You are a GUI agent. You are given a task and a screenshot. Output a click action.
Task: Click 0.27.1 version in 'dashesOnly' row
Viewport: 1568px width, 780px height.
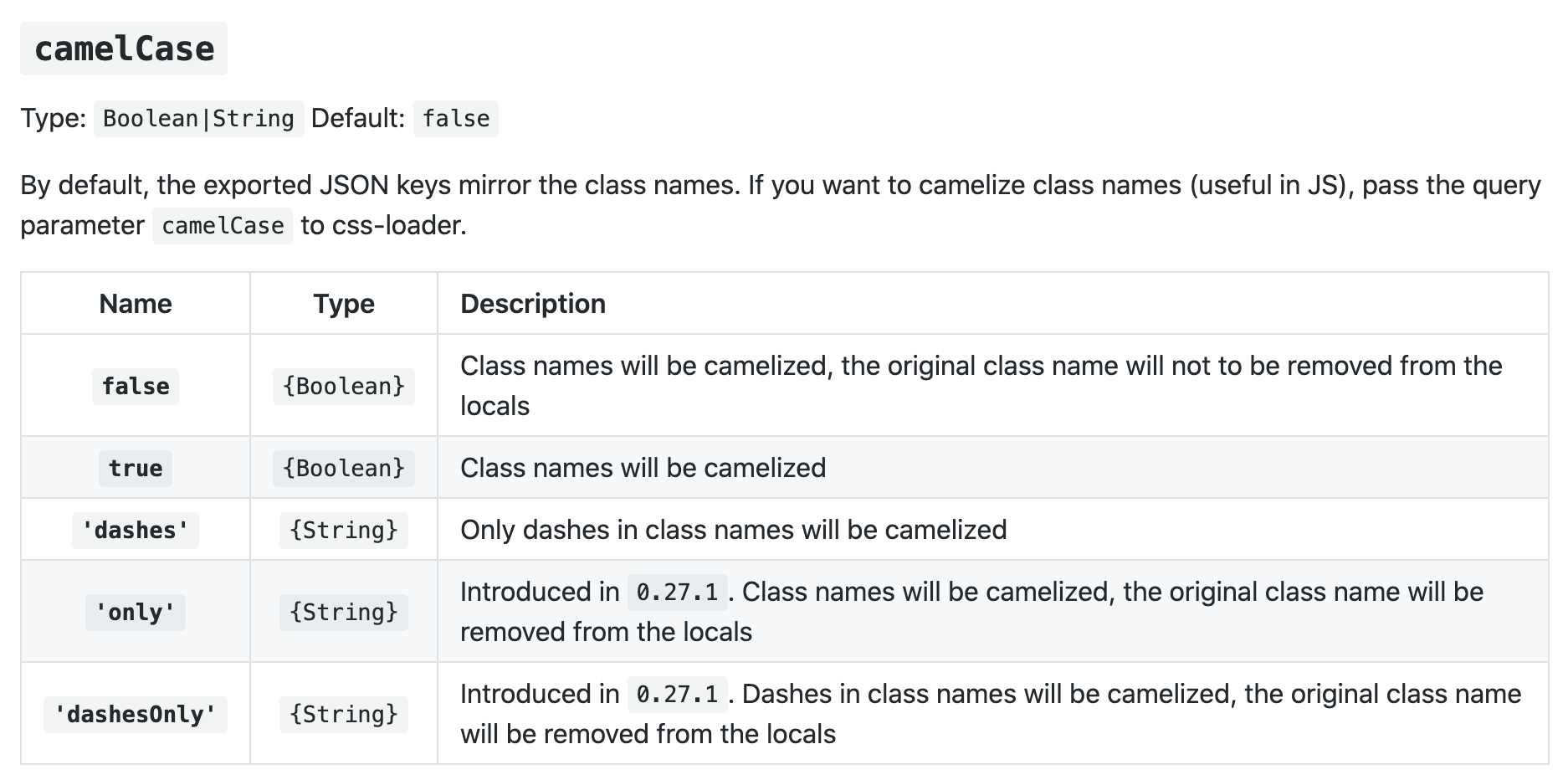(x=677, y=695)
